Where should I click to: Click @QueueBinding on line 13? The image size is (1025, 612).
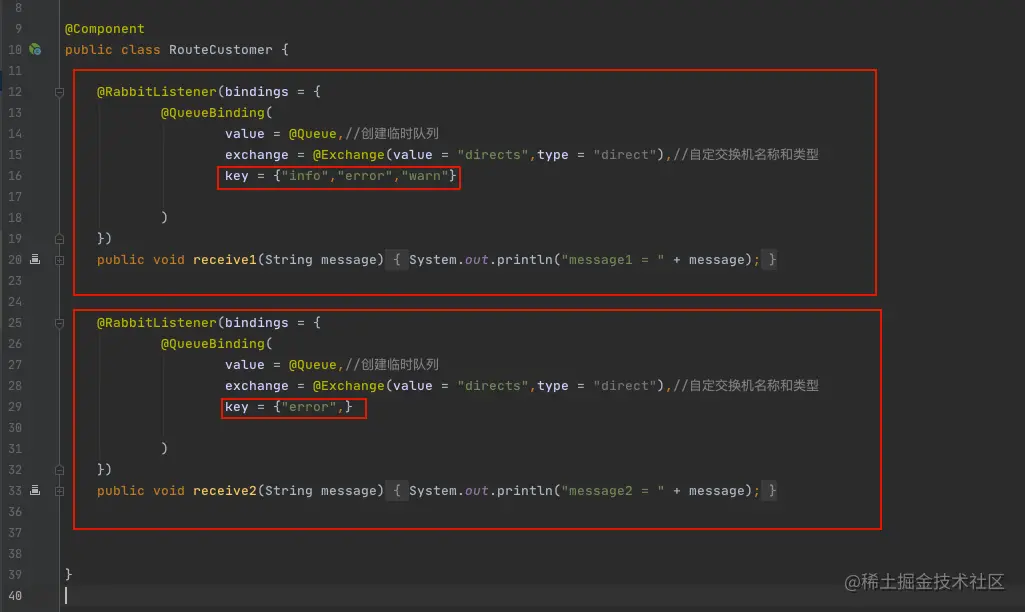coord(212,112)
